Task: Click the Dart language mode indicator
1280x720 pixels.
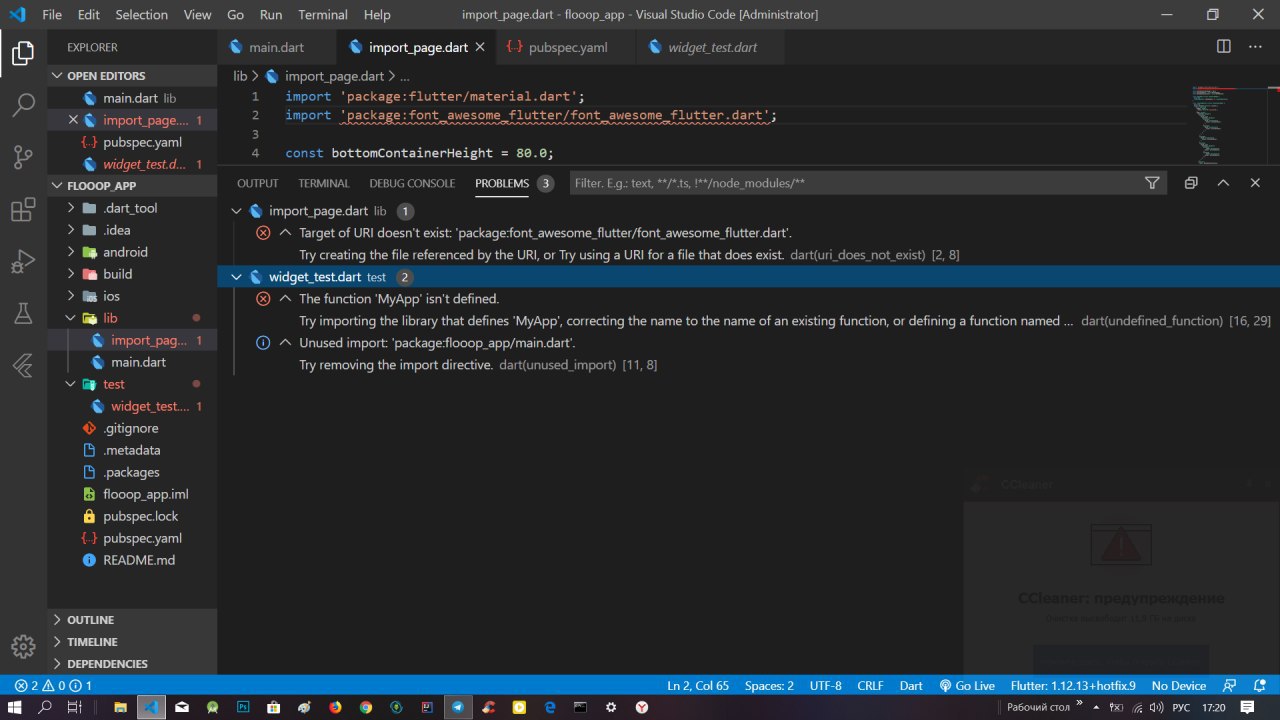Action: [x=911, y=686]
